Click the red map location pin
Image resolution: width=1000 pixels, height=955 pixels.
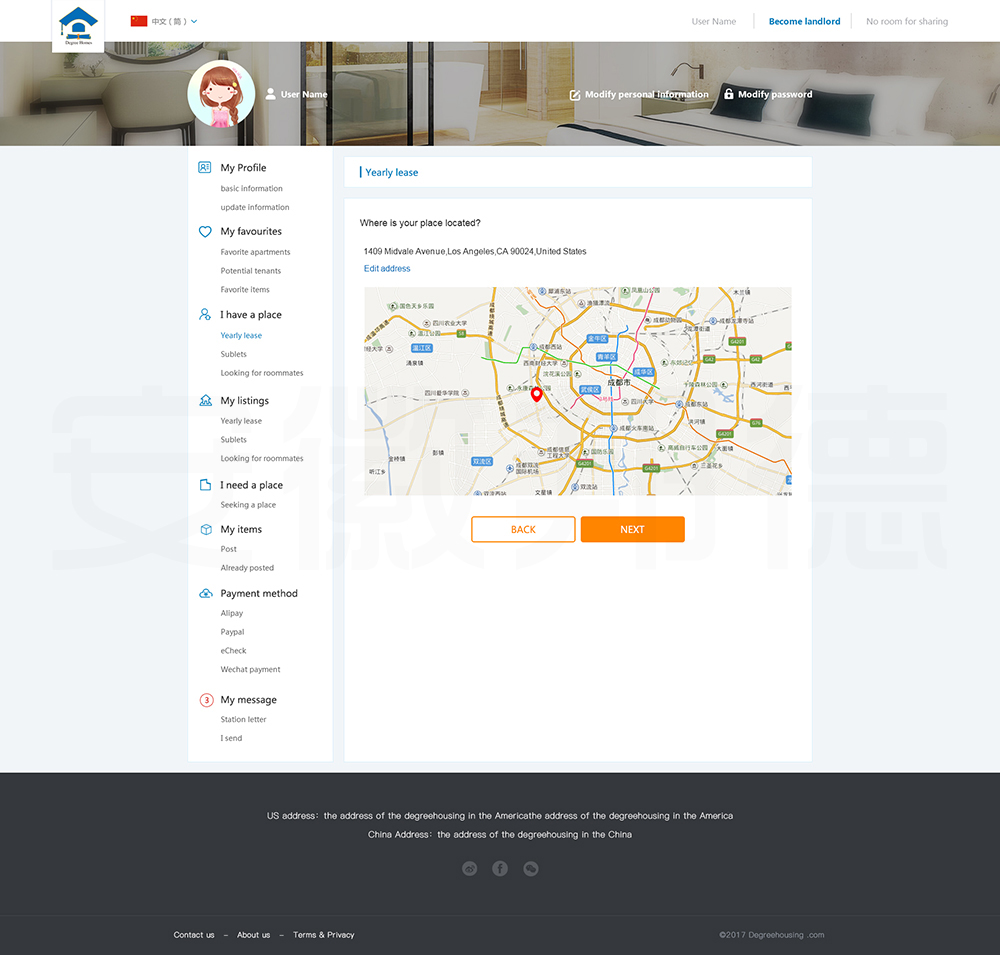tap(536, 394)
